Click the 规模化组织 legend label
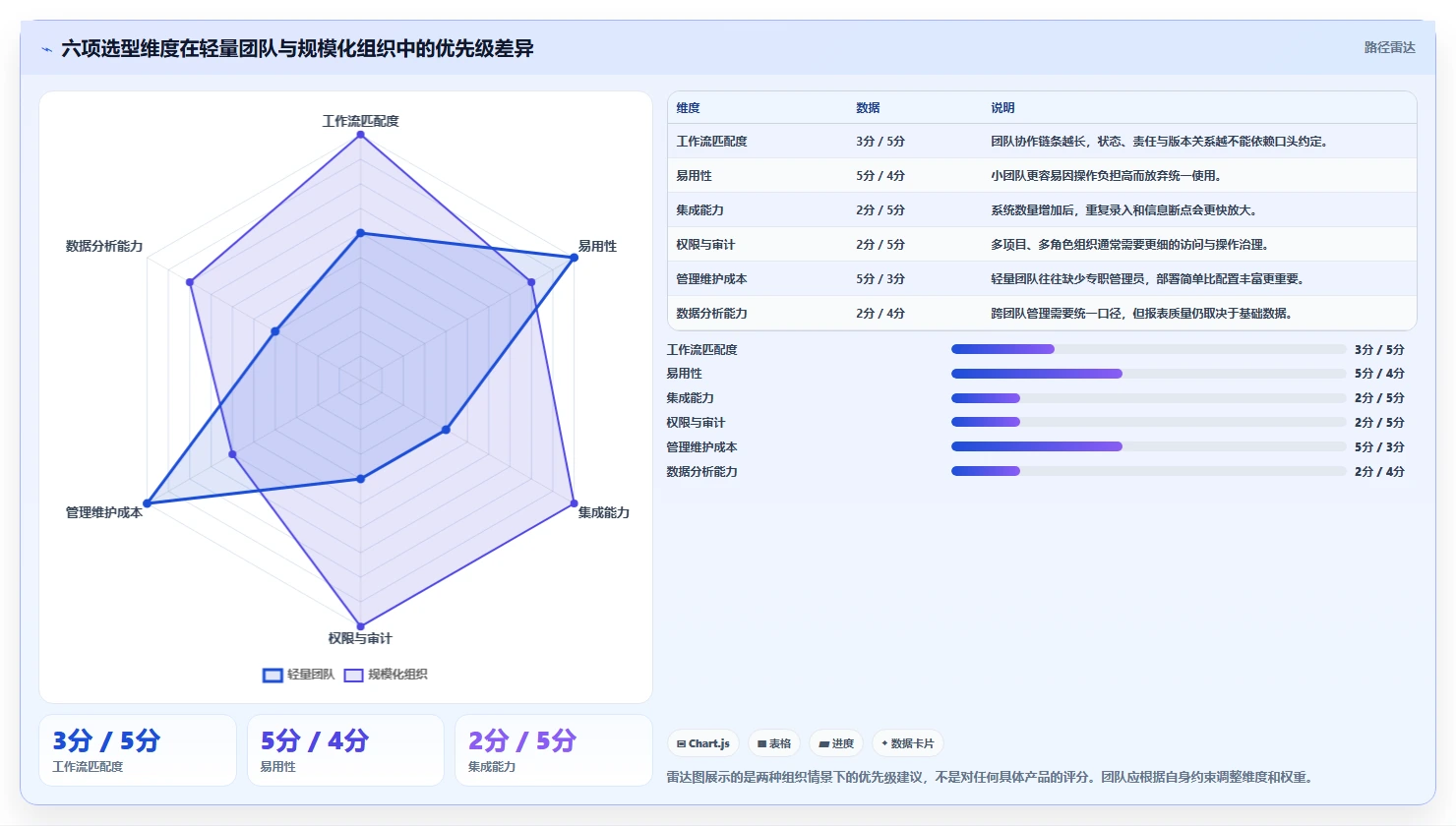The height and width of the screenshot is (826, 1456). 397,675
